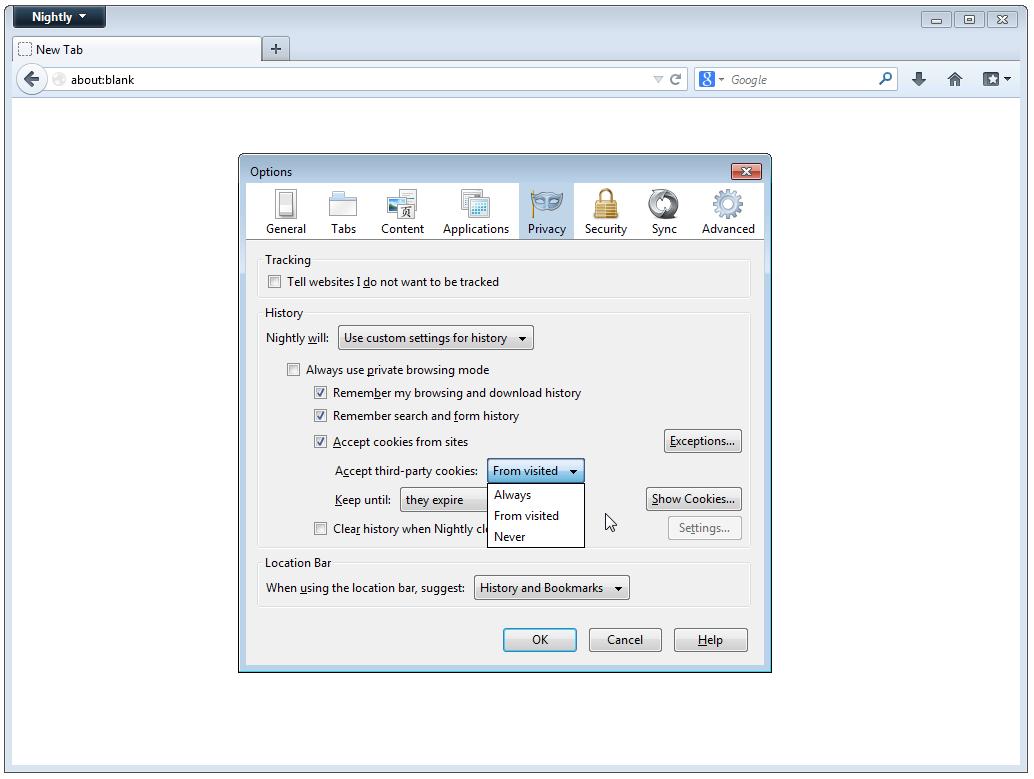Click the Reload page icon

pyautogui.click(x=675, y=80)
